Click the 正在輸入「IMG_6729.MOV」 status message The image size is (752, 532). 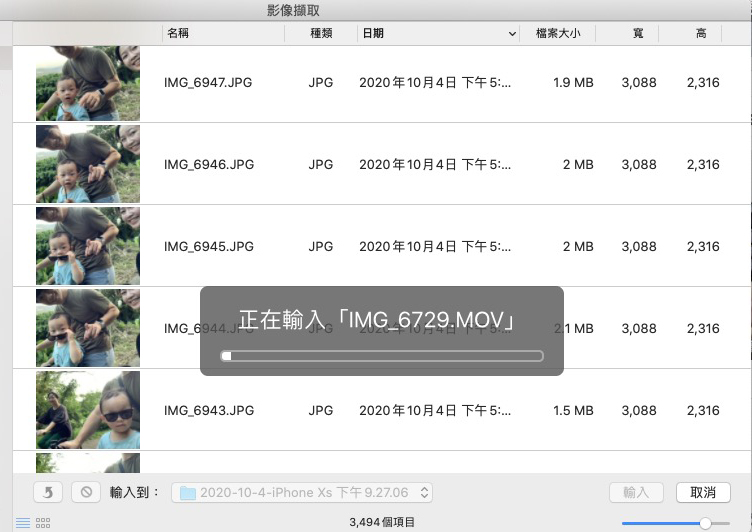(x=377, y=320)
